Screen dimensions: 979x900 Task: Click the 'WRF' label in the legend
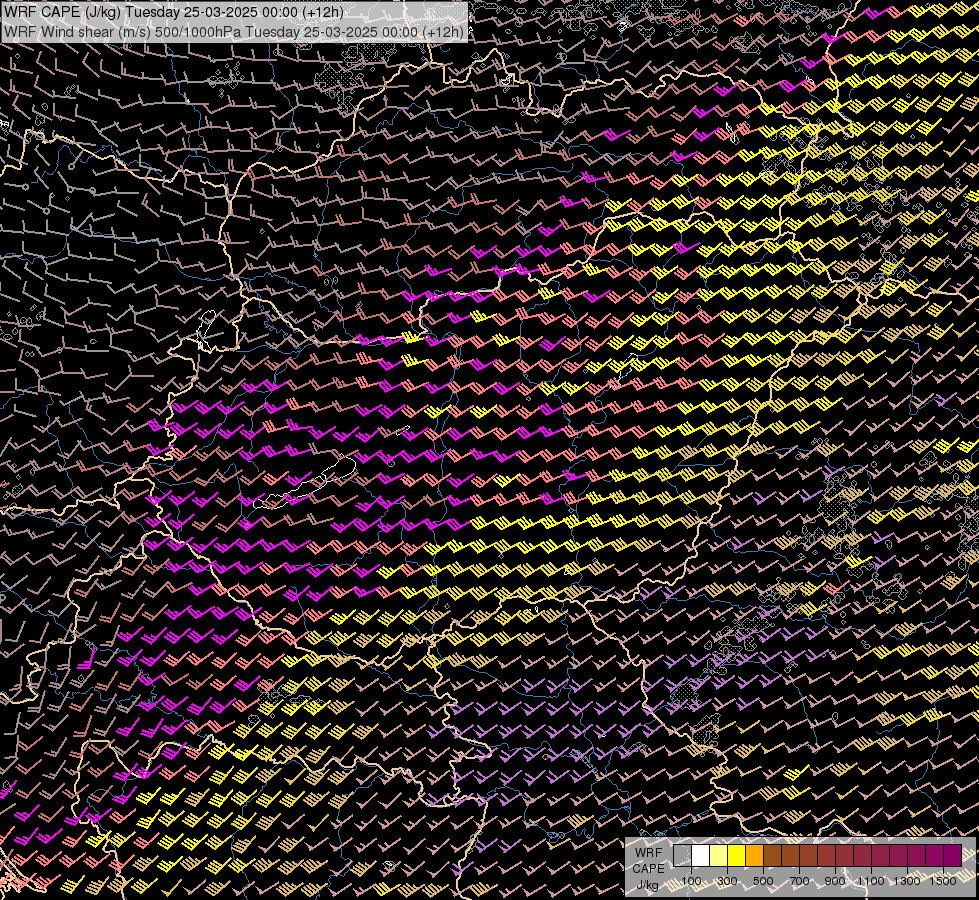(649, 853)
